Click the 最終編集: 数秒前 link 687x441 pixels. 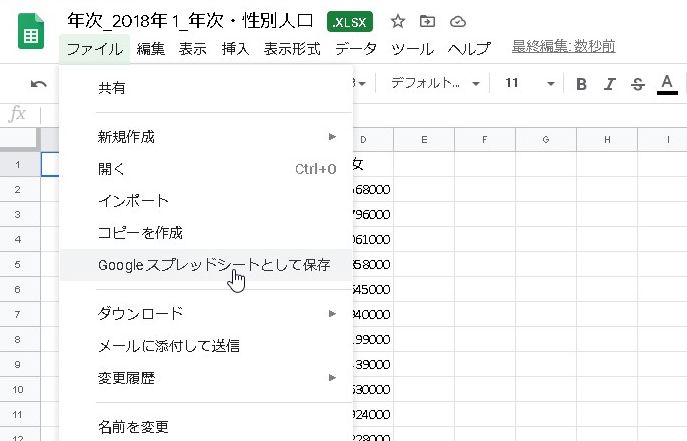tap(563, 47)
